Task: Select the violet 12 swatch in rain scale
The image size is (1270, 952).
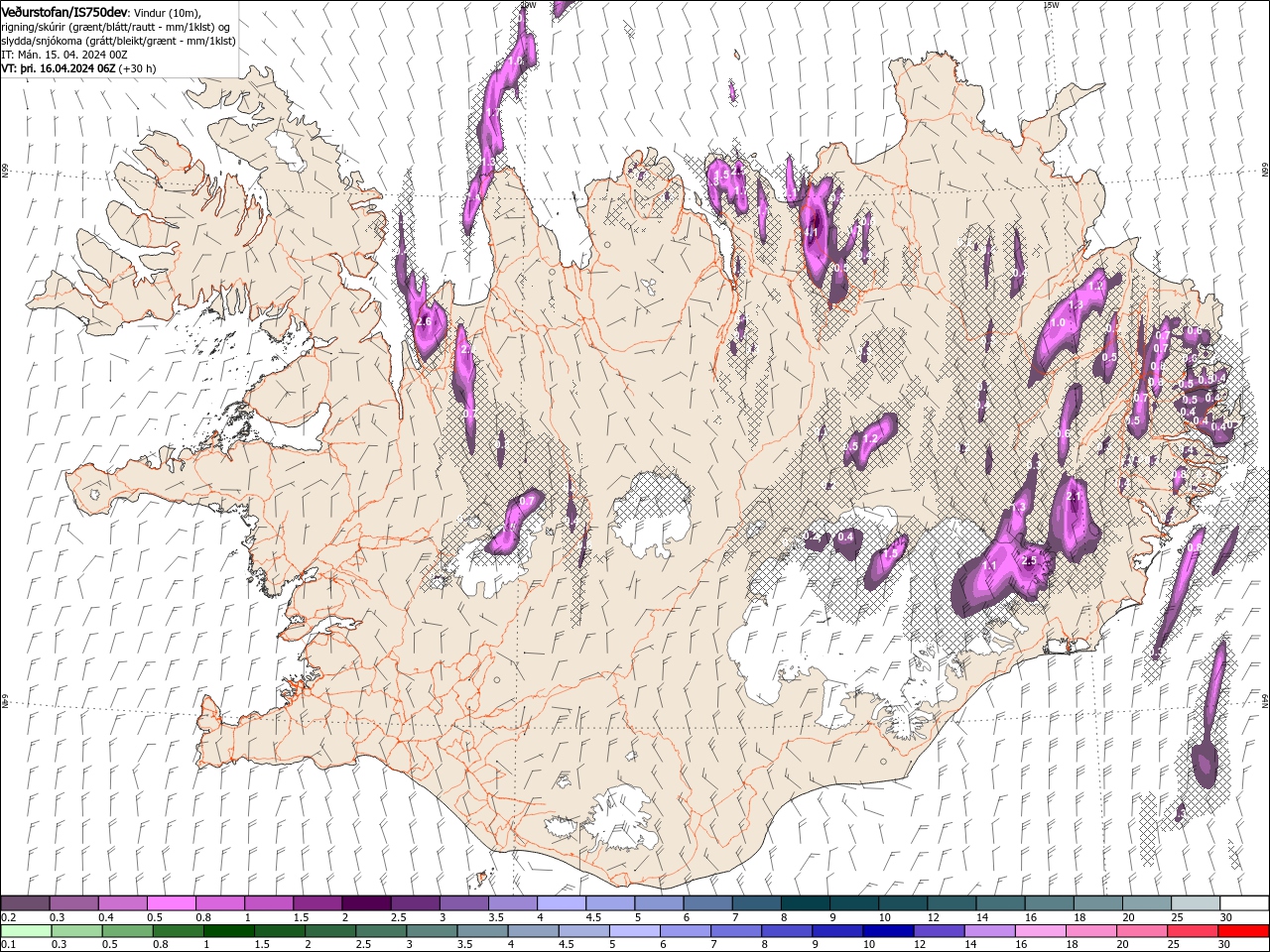Action: [x=938, y=931]
